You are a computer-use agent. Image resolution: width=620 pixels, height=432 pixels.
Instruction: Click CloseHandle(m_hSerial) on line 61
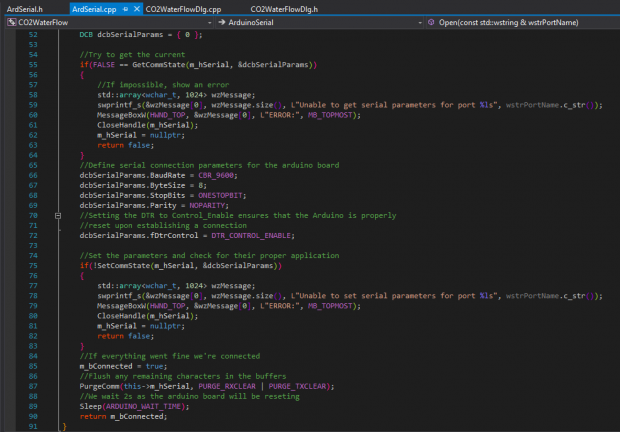tap(147, 125)
